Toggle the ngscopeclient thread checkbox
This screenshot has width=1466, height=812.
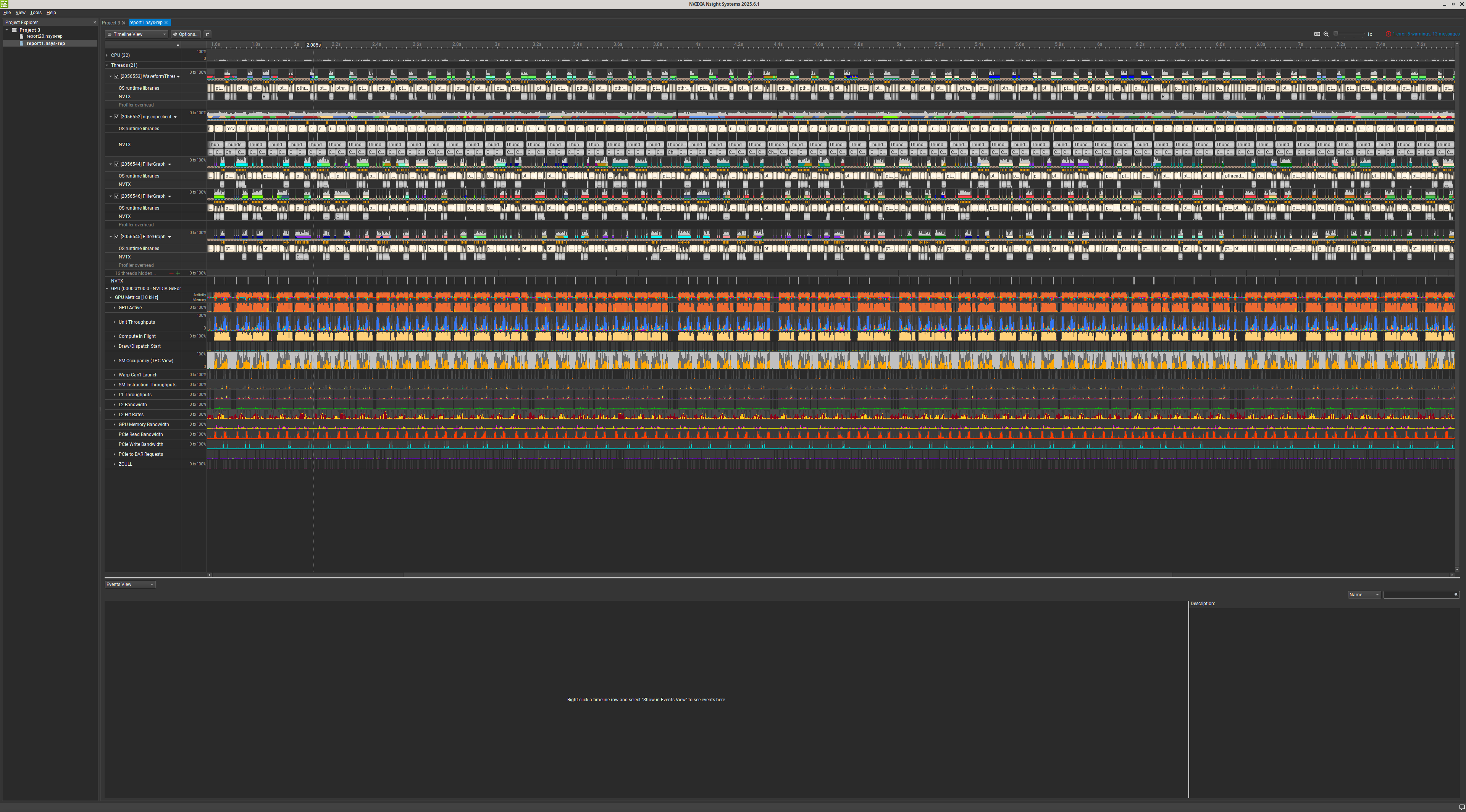pos(117,117)
